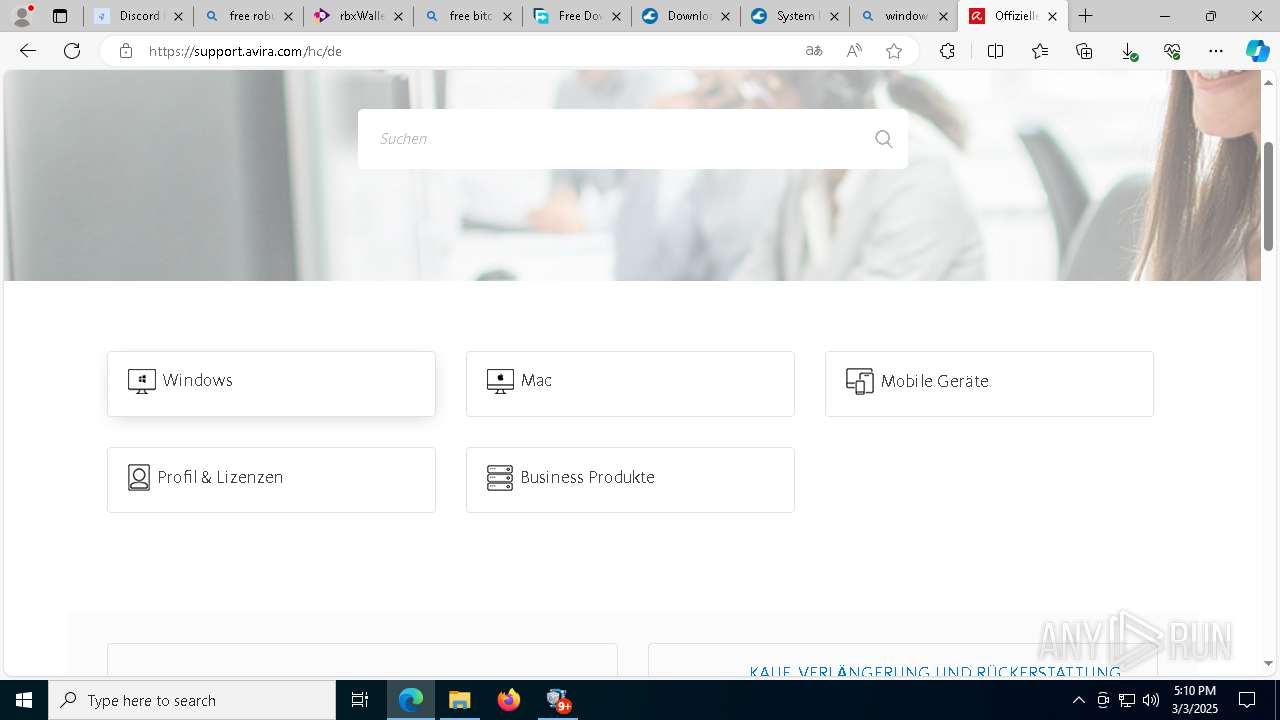Open Firefox from taskbar

508,700
